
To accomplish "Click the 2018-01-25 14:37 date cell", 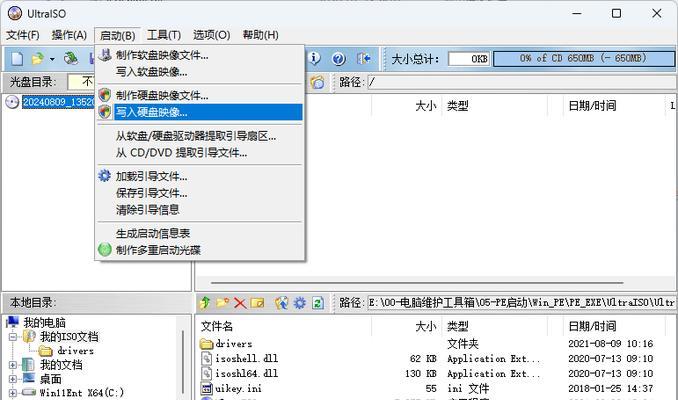I will (x=611, y=388).
